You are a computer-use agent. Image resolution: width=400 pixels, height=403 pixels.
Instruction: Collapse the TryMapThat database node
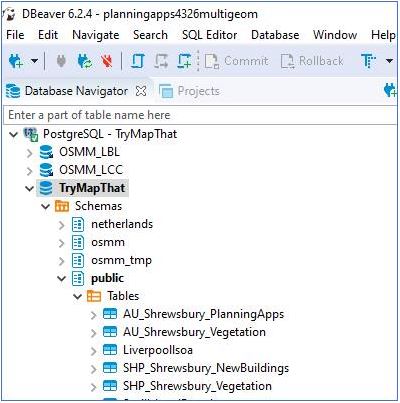pyautogui.click(x=29, y=189)
